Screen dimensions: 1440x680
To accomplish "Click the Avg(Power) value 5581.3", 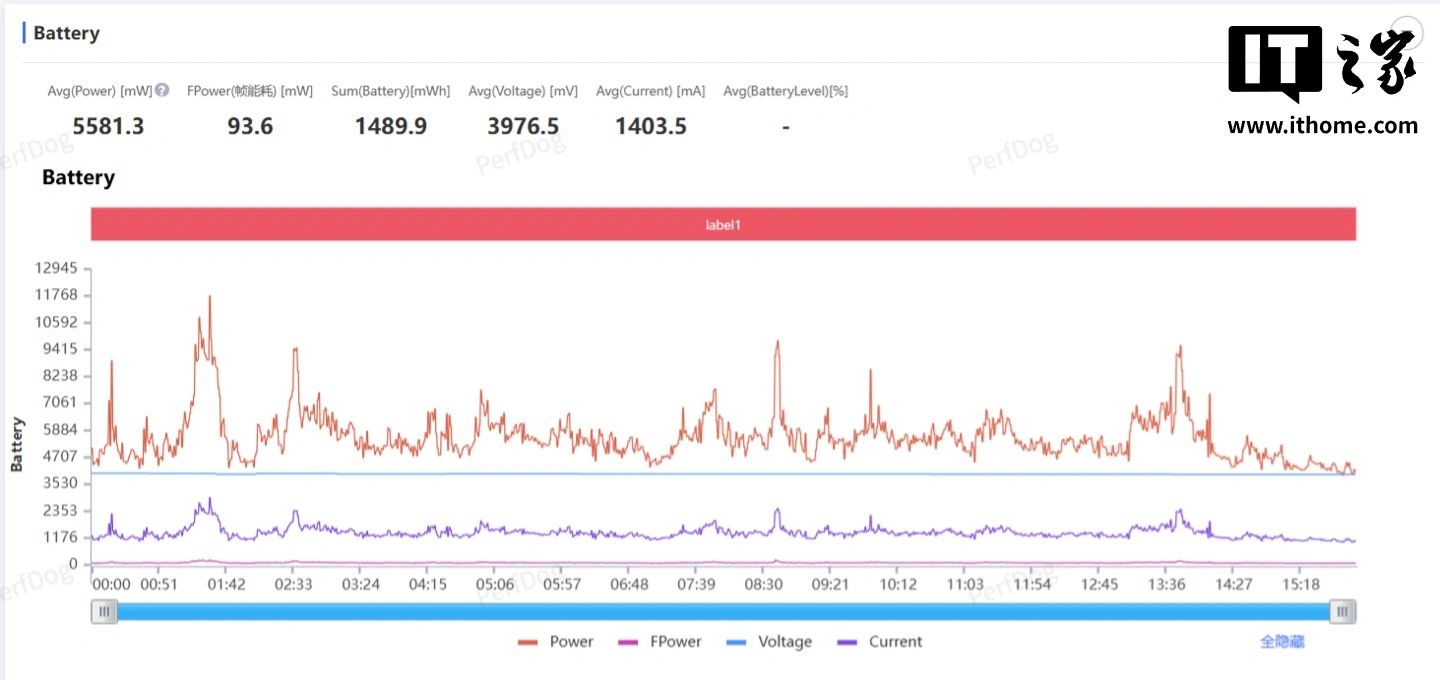I will coord(108,126).
